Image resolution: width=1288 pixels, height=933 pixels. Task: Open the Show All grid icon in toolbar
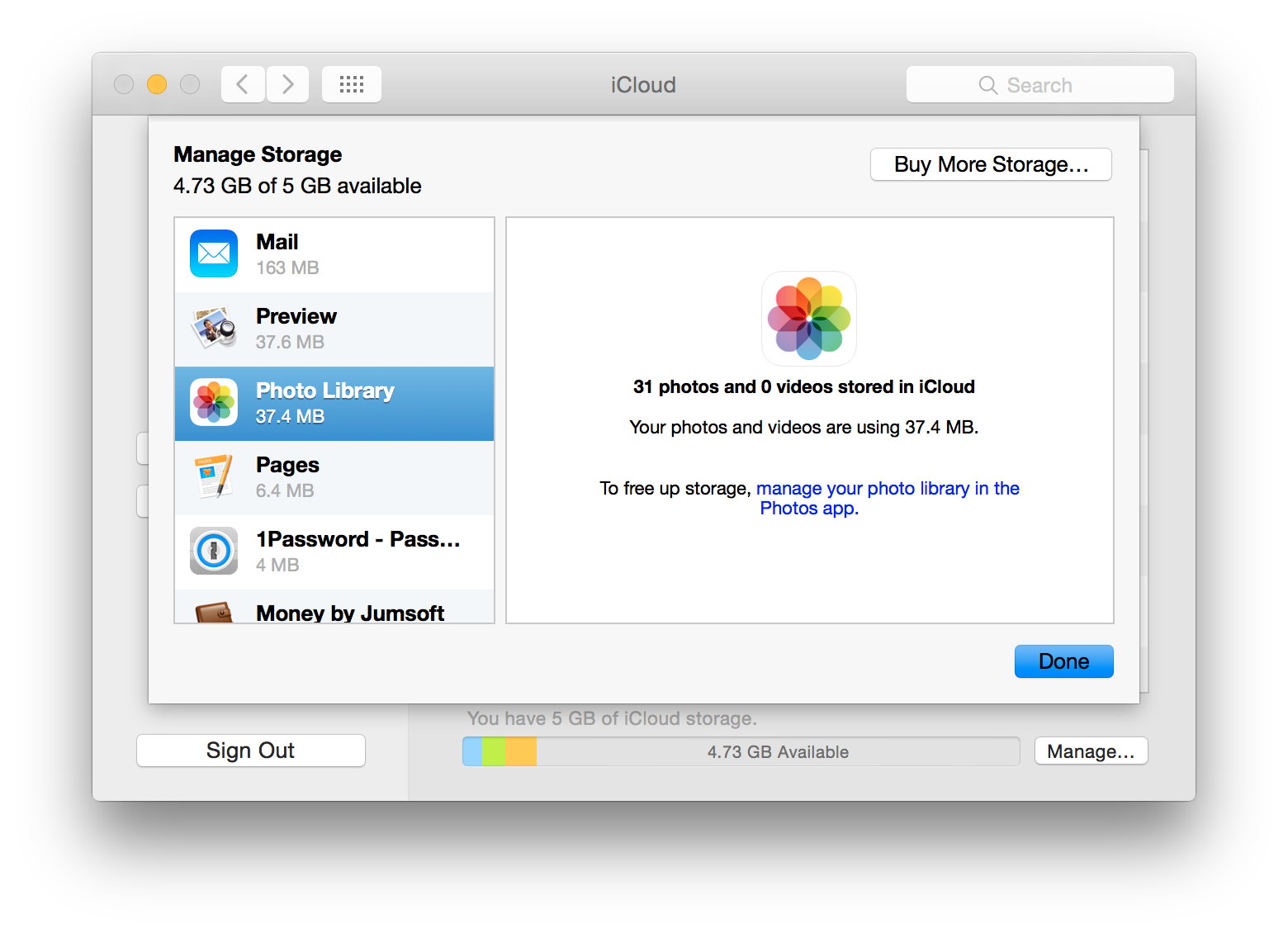point(351,83)
